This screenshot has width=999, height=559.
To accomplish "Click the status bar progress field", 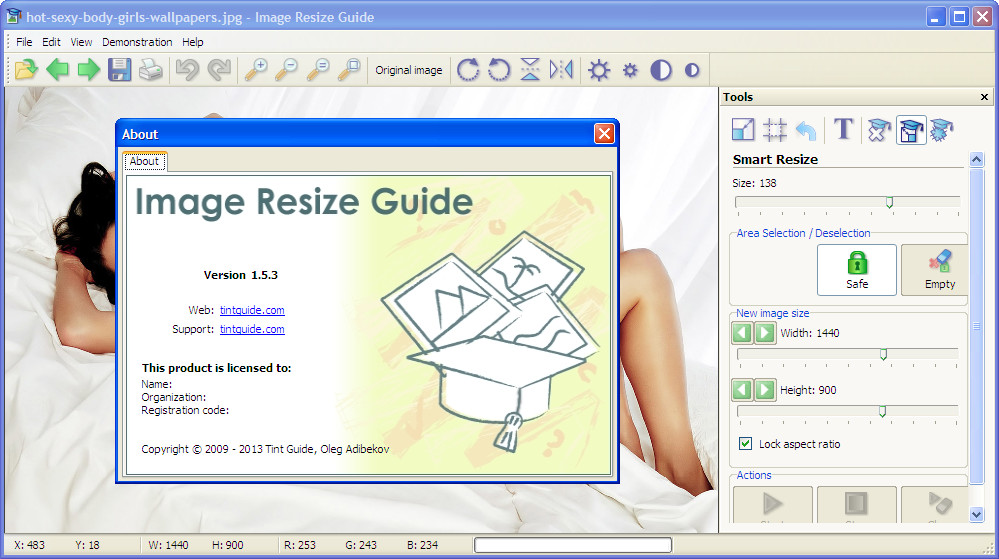I will point(573,545).
